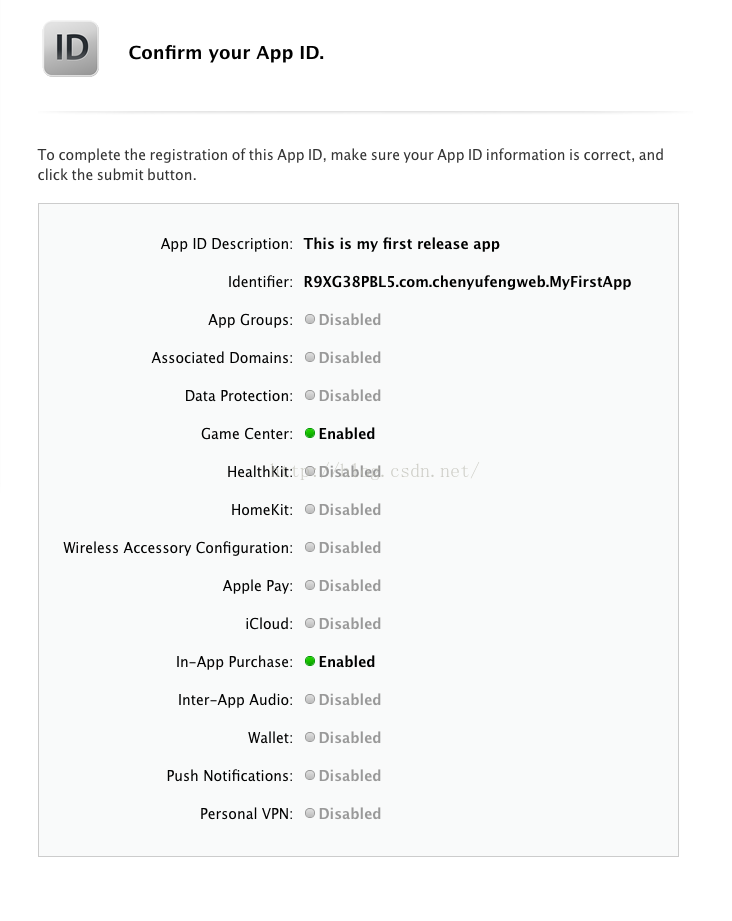Click the App ID icon in header
Screen dimensions: 732x921
(x=71, y=48)
